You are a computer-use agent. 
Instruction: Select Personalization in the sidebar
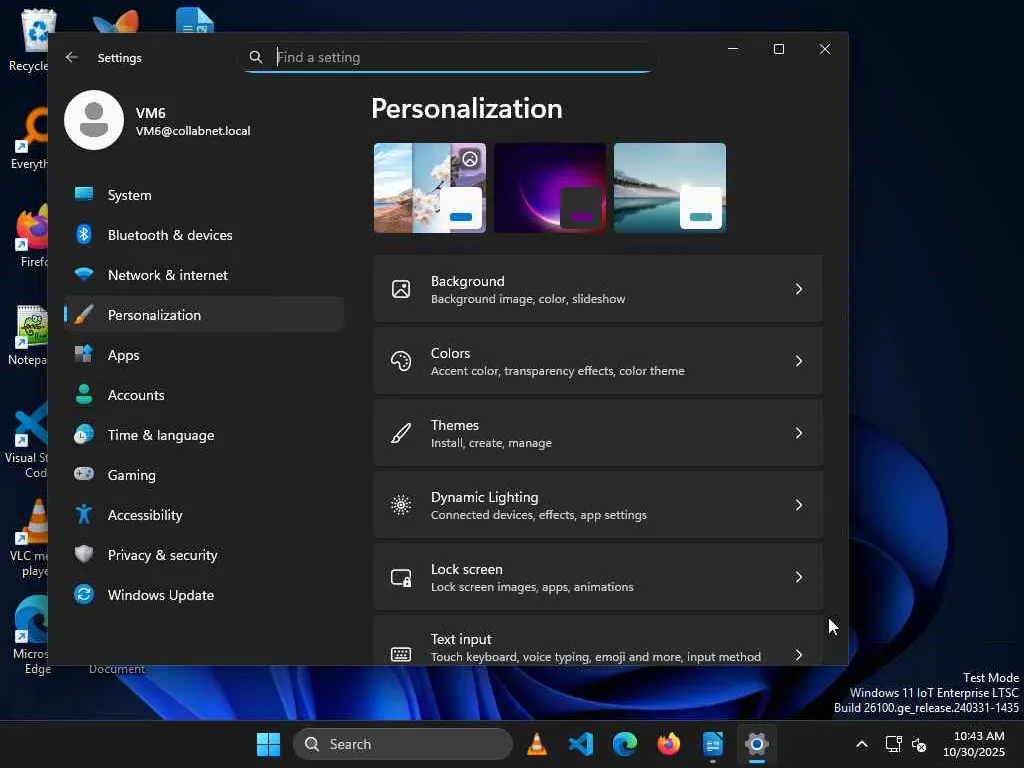click(204, 315)
